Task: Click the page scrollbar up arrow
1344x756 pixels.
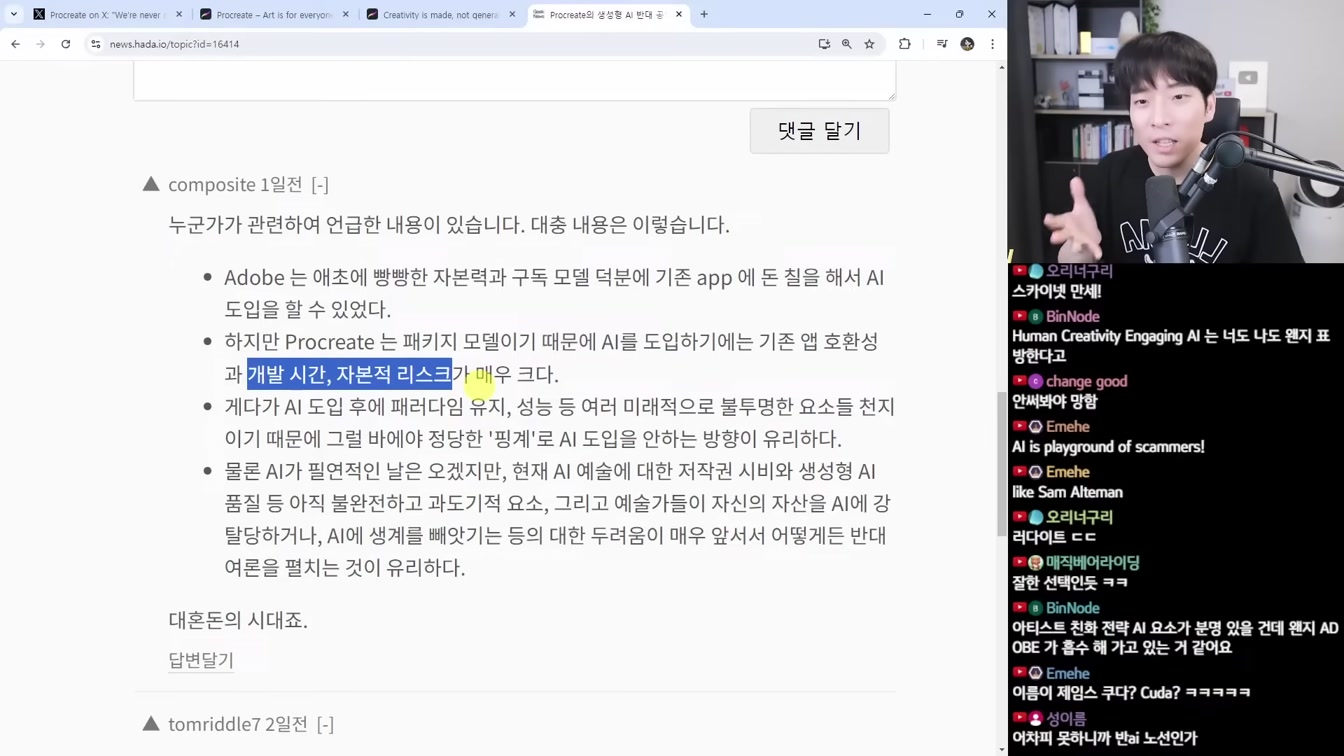Action: (1002, 67)
